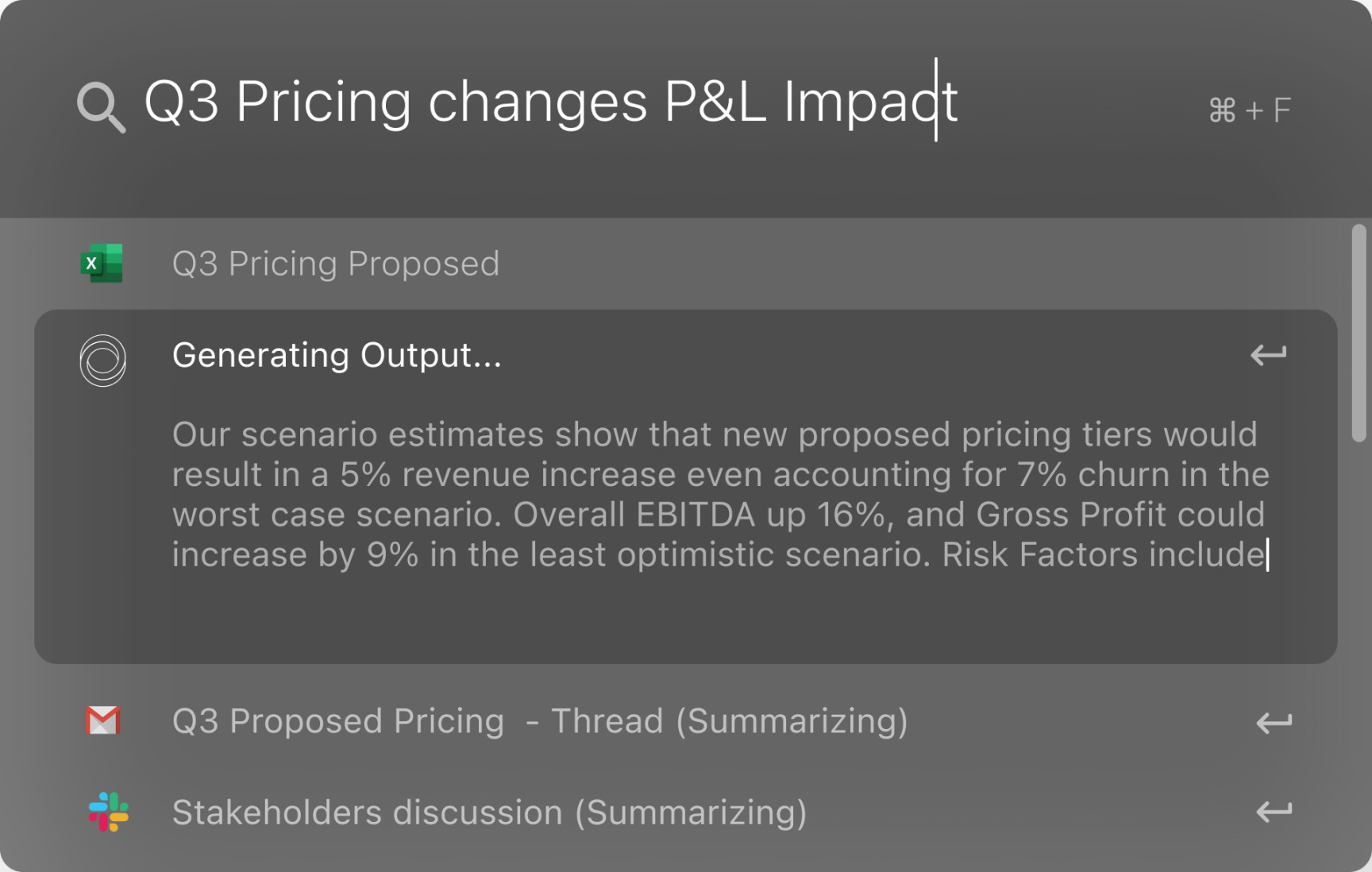Click the (Summarizing) status on Stakeholders discussion
Screen dimensions: 1372x872
point(691,812)
